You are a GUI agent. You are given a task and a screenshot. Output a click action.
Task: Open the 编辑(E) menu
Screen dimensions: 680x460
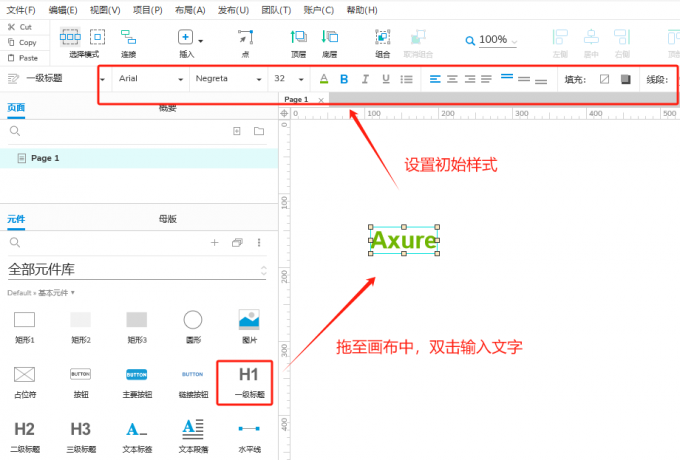coord(63,10)
